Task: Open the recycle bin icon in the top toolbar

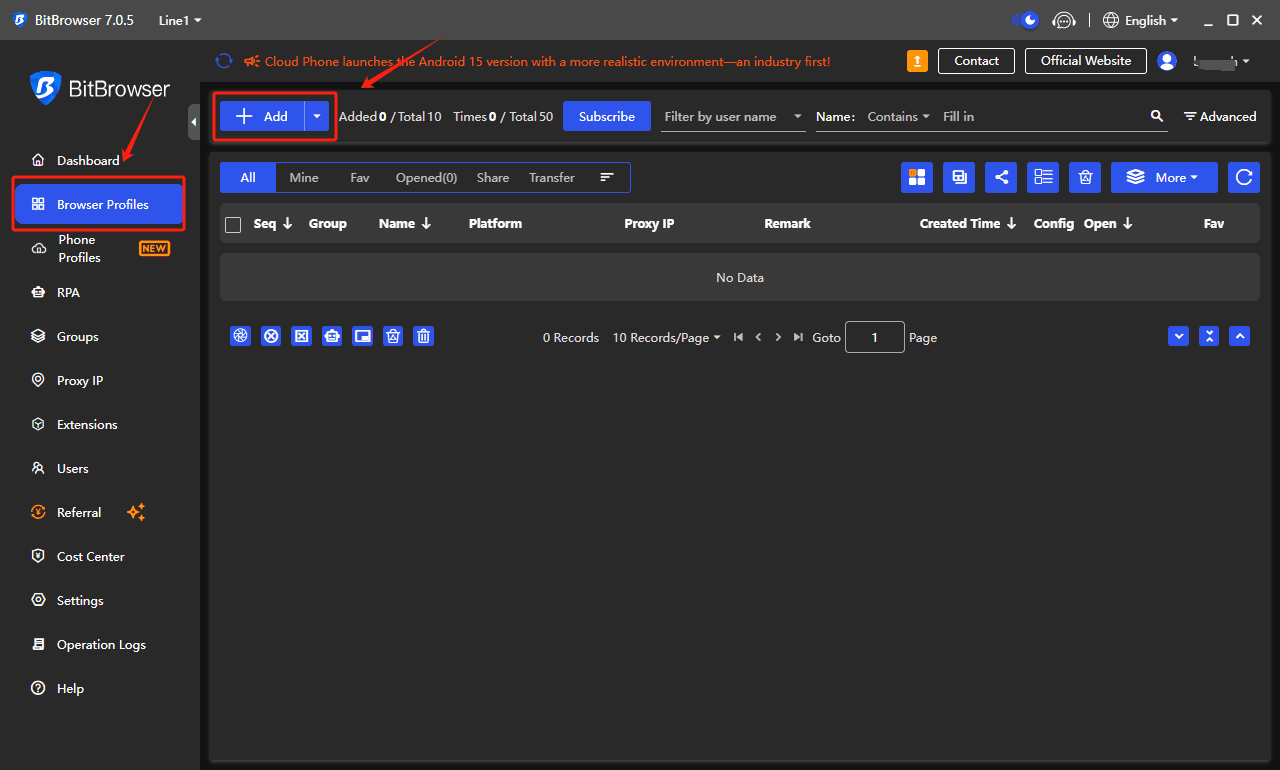Action: (x=1085, y=177)
